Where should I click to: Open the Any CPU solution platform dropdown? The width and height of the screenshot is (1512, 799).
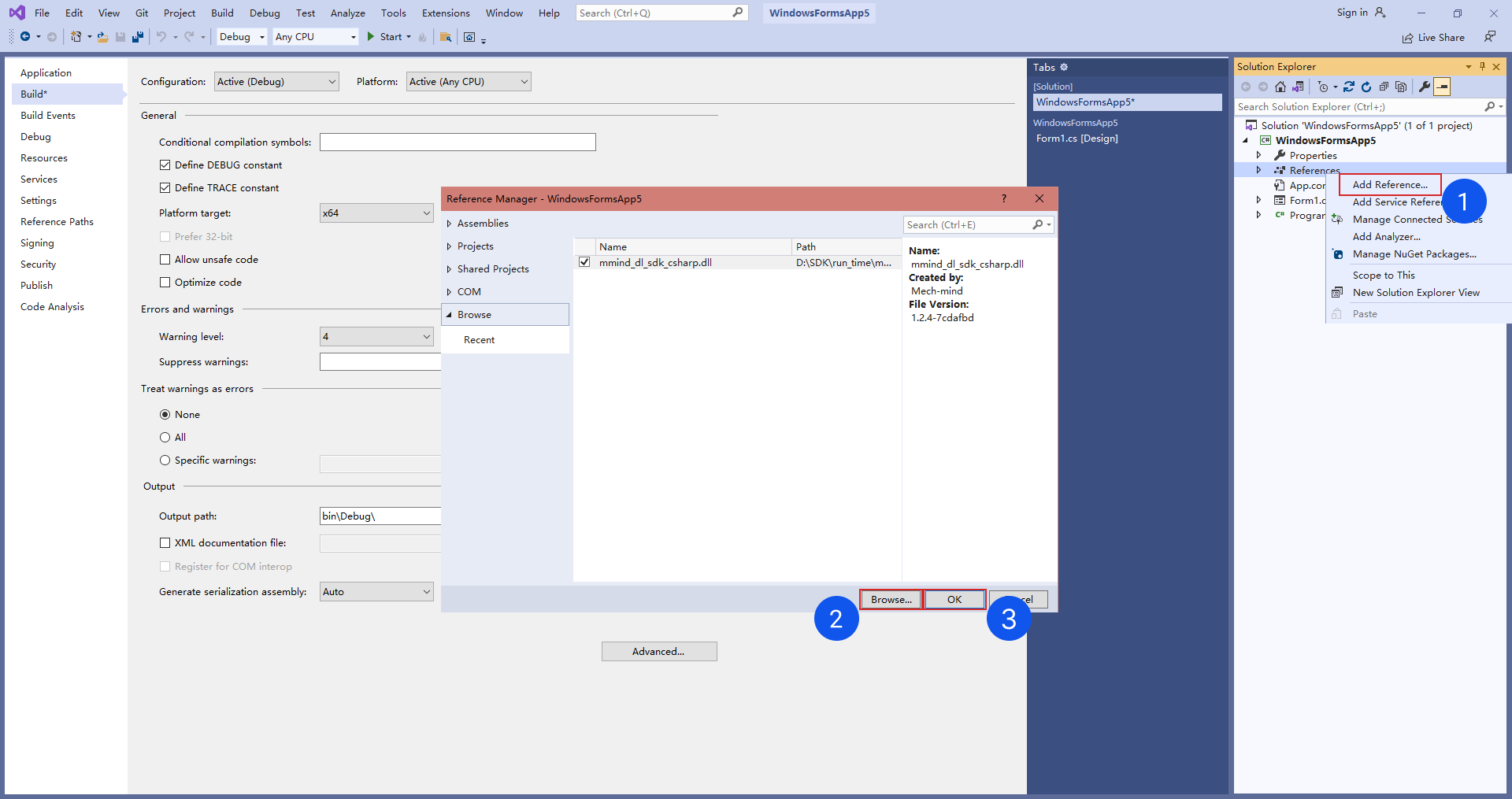pos(315,37)
